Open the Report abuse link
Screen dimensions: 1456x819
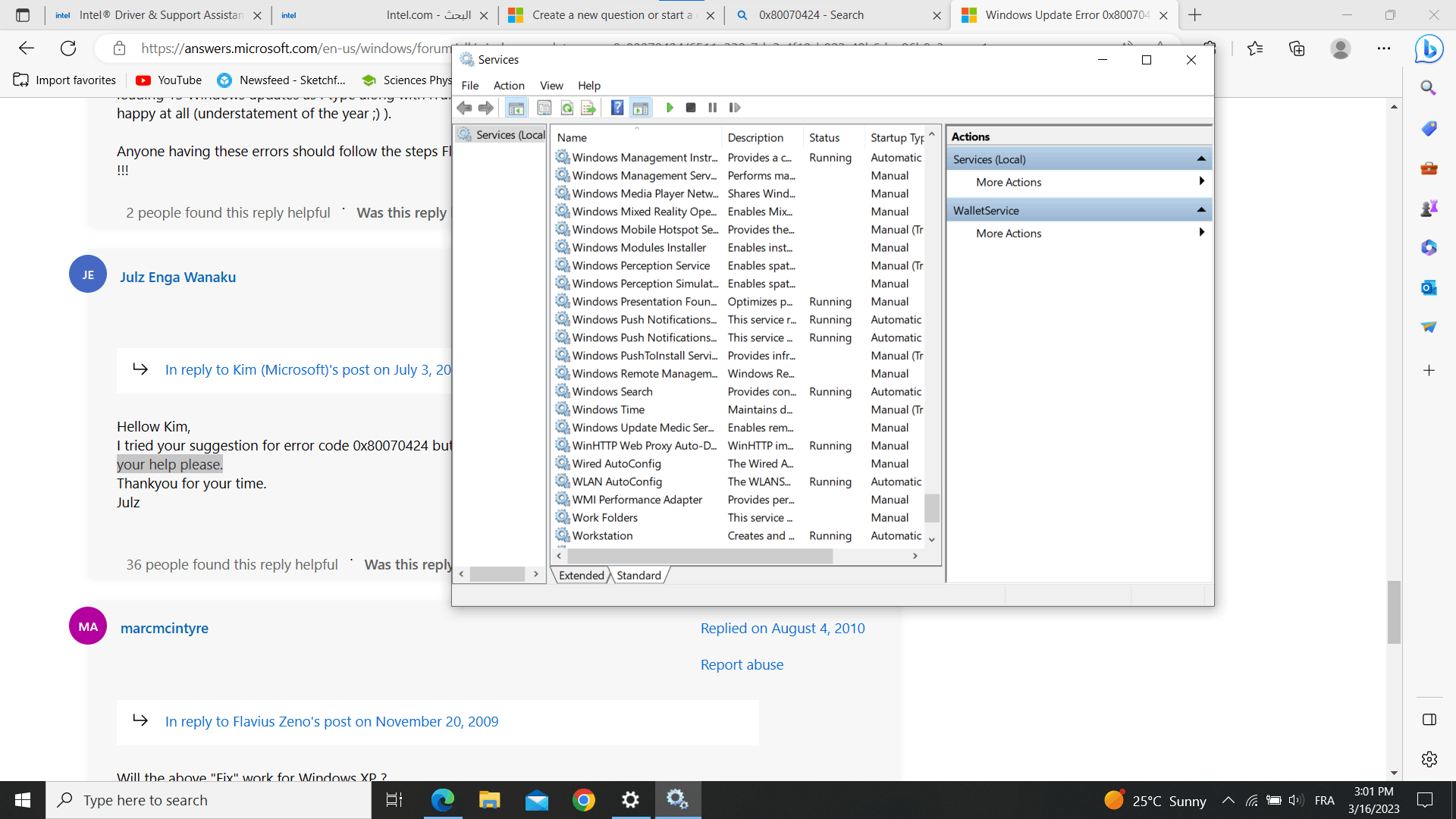point(742,665)
